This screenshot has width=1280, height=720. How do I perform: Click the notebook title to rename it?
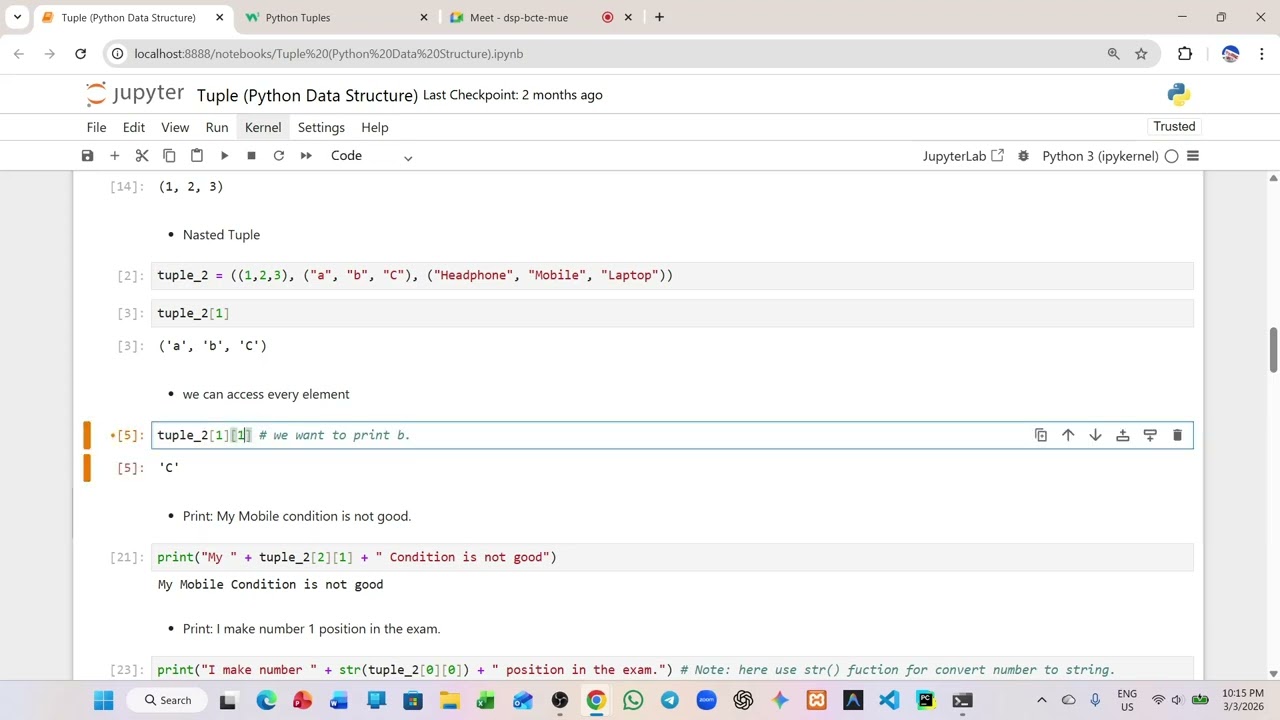307,95
